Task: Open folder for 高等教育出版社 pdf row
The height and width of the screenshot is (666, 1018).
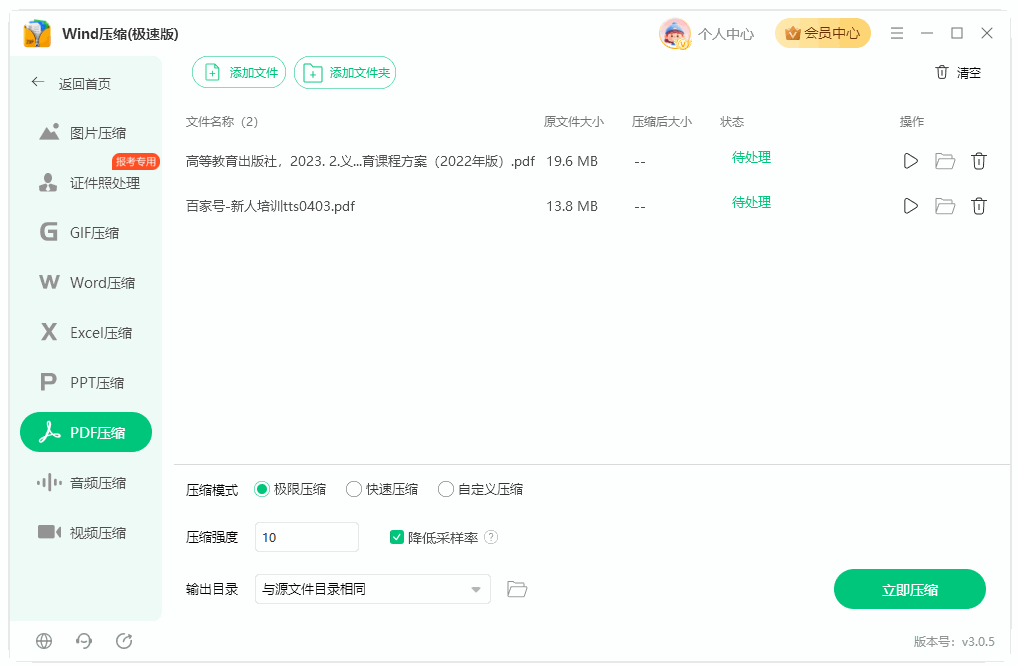Action: coord(945,161)
